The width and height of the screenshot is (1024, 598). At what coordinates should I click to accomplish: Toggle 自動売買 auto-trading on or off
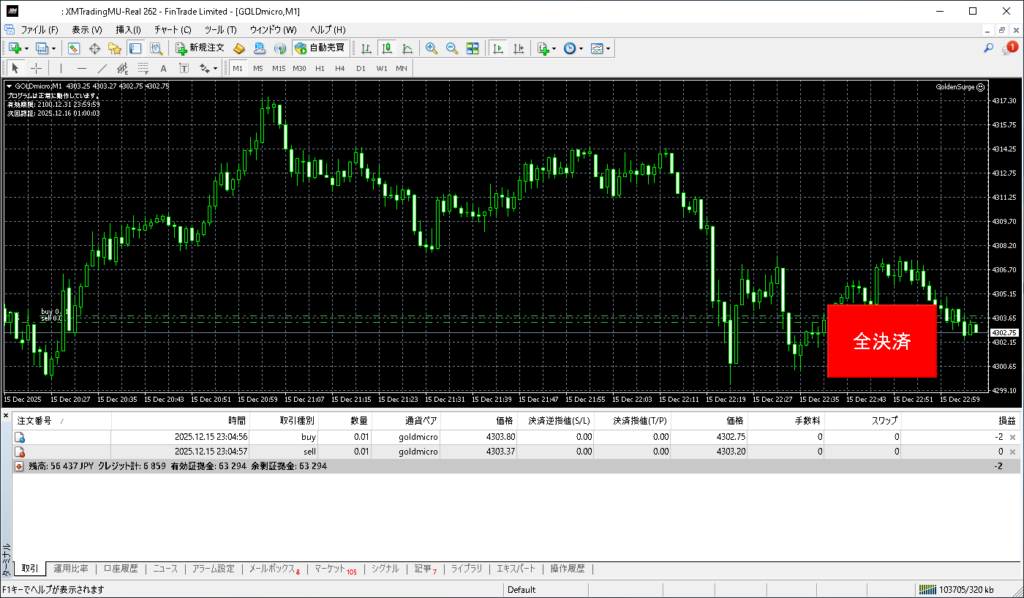click(319, 48)
